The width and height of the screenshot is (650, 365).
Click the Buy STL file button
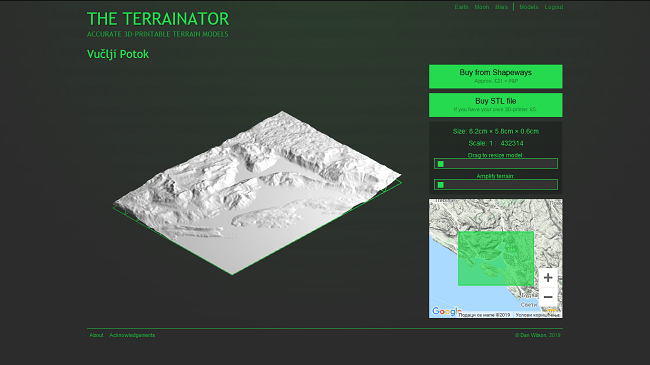pyautogui.click(x=495, y=105)
